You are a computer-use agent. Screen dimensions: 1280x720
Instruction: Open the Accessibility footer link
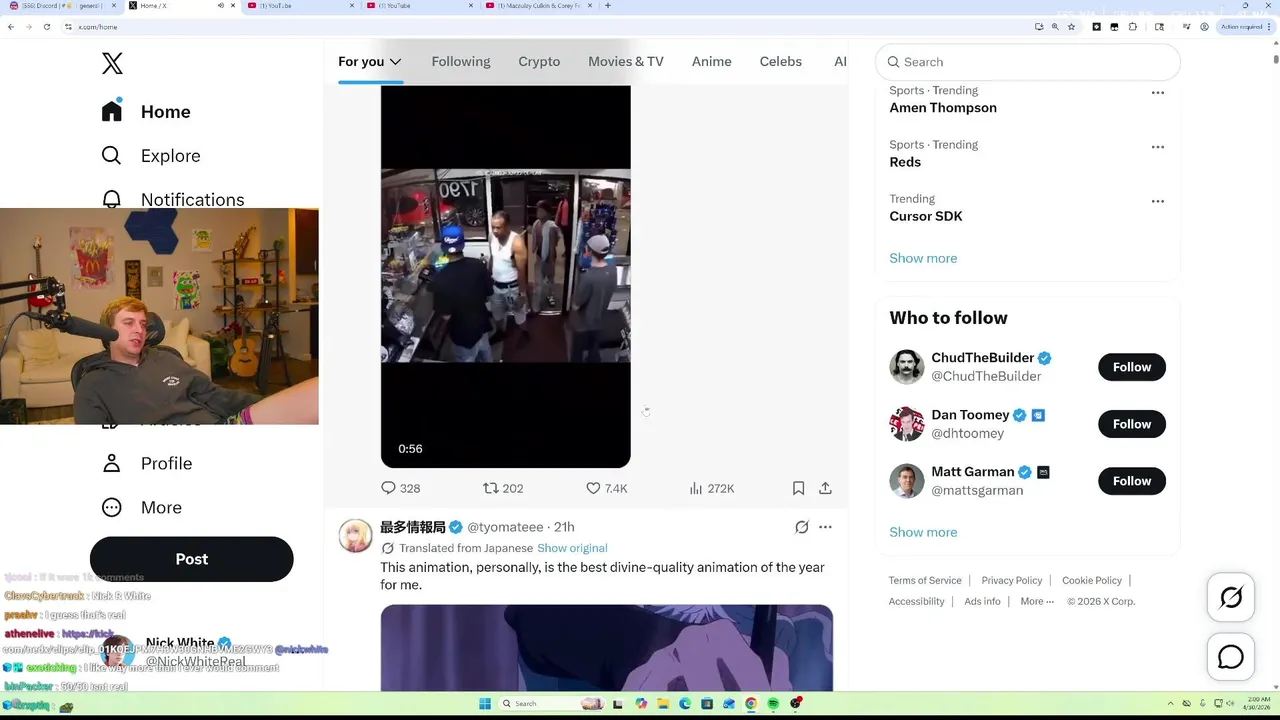point(917,601)
